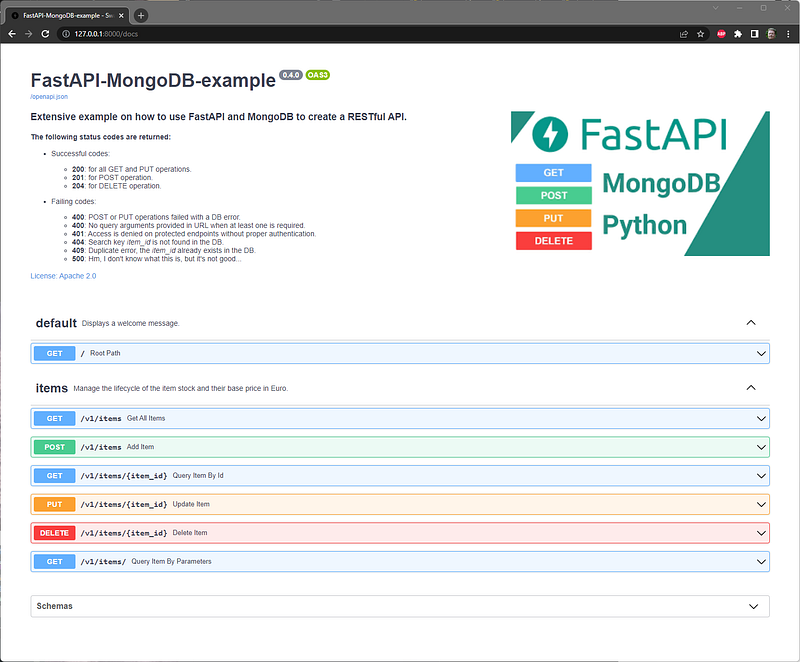The width and height of the screenshot is (800, 662).
Task: Toggle the browser side panel icon
Action: (755, 34)
